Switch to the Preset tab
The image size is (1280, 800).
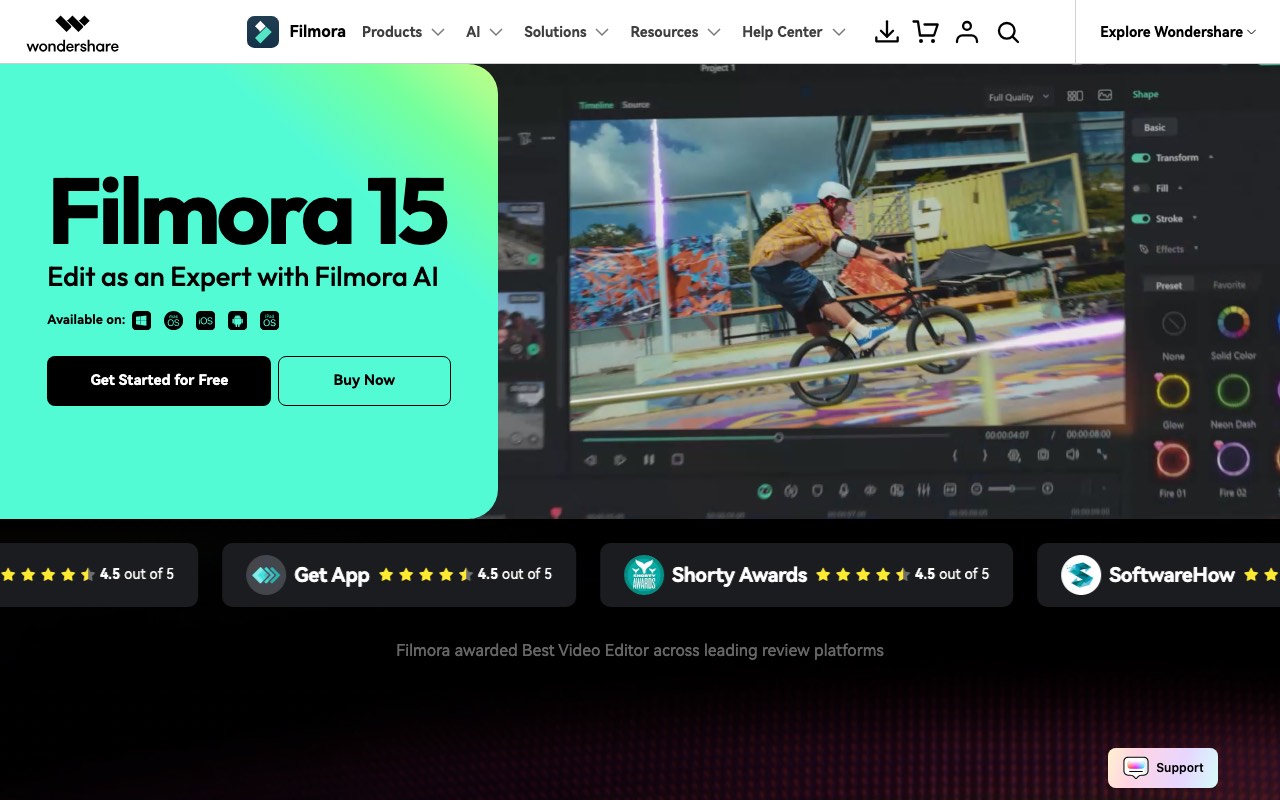tap(1169, 285)
